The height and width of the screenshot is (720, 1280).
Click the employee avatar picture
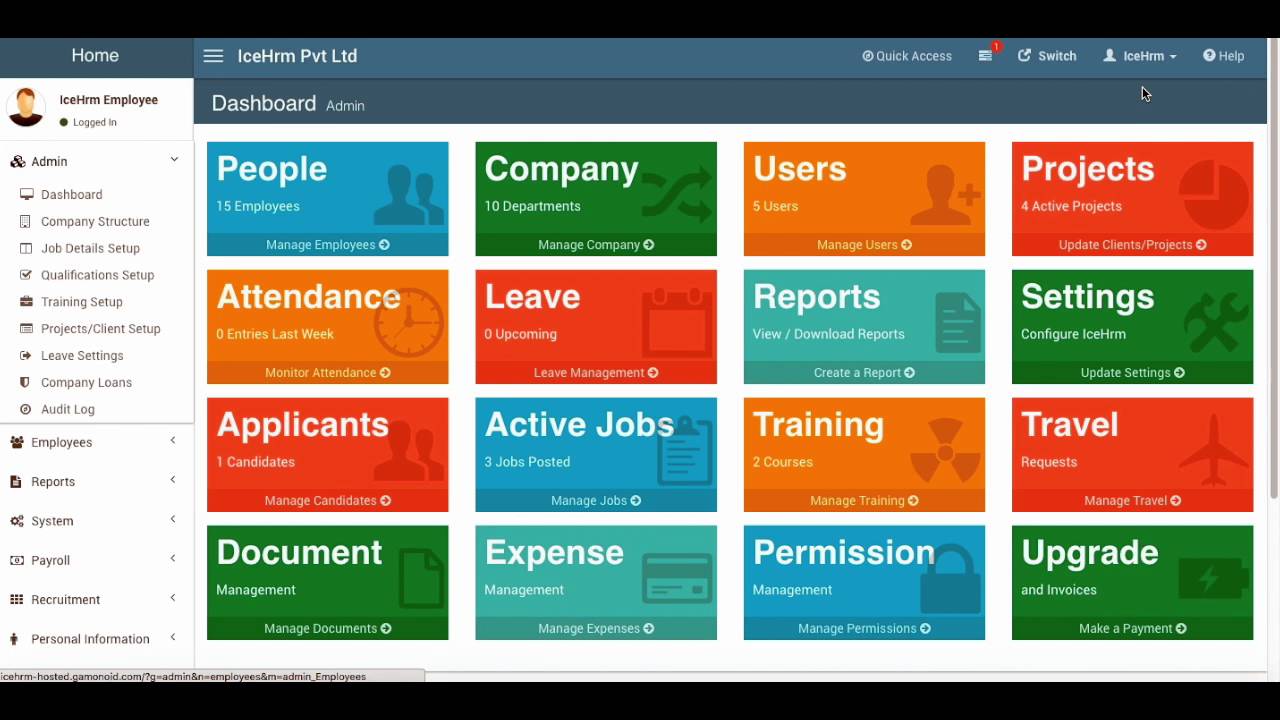coord(26,108)
